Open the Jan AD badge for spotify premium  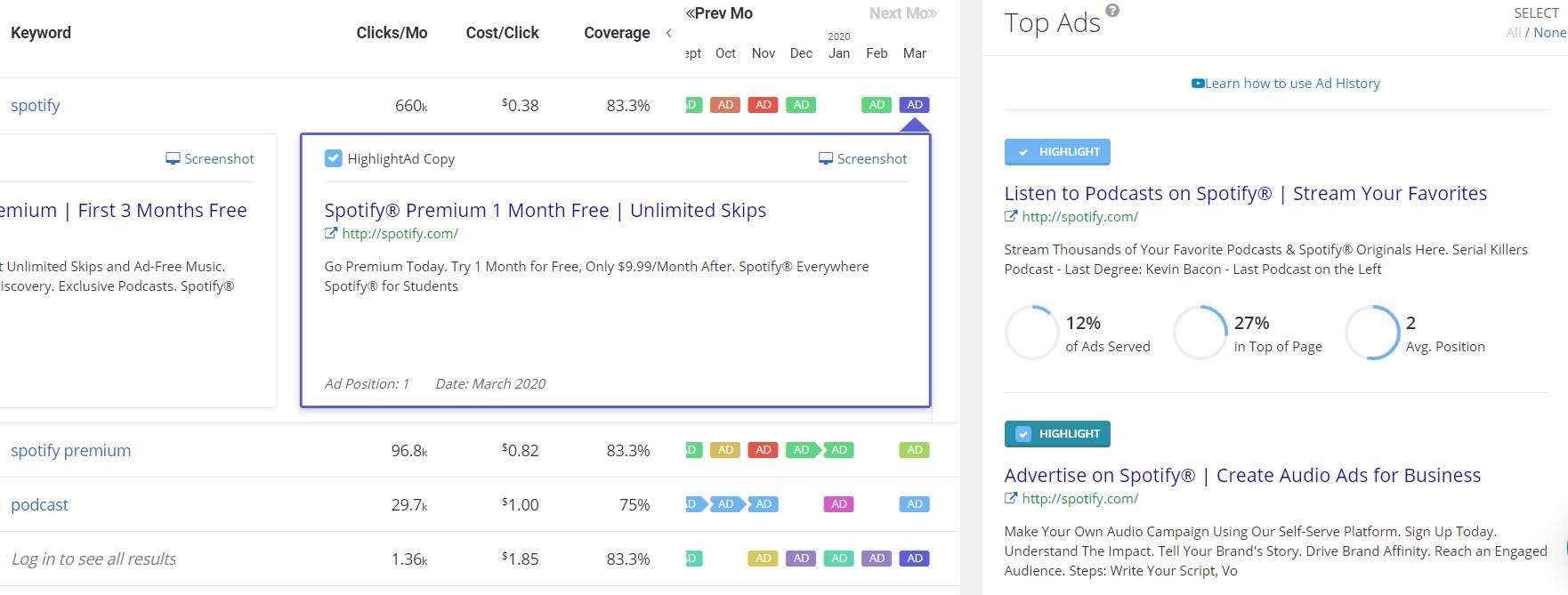tap(839, 450)
